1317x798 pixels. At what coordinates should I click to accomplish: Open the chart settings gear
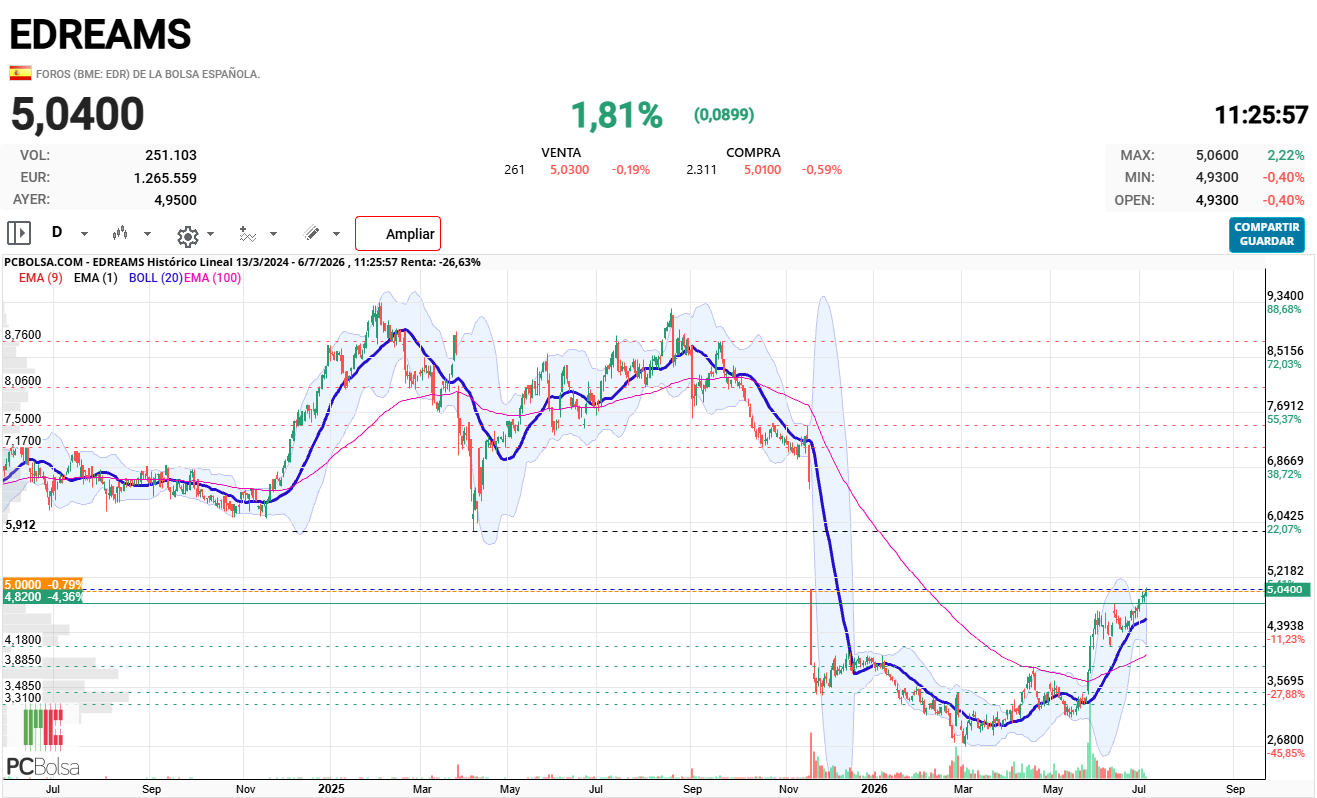coord(187,236)
